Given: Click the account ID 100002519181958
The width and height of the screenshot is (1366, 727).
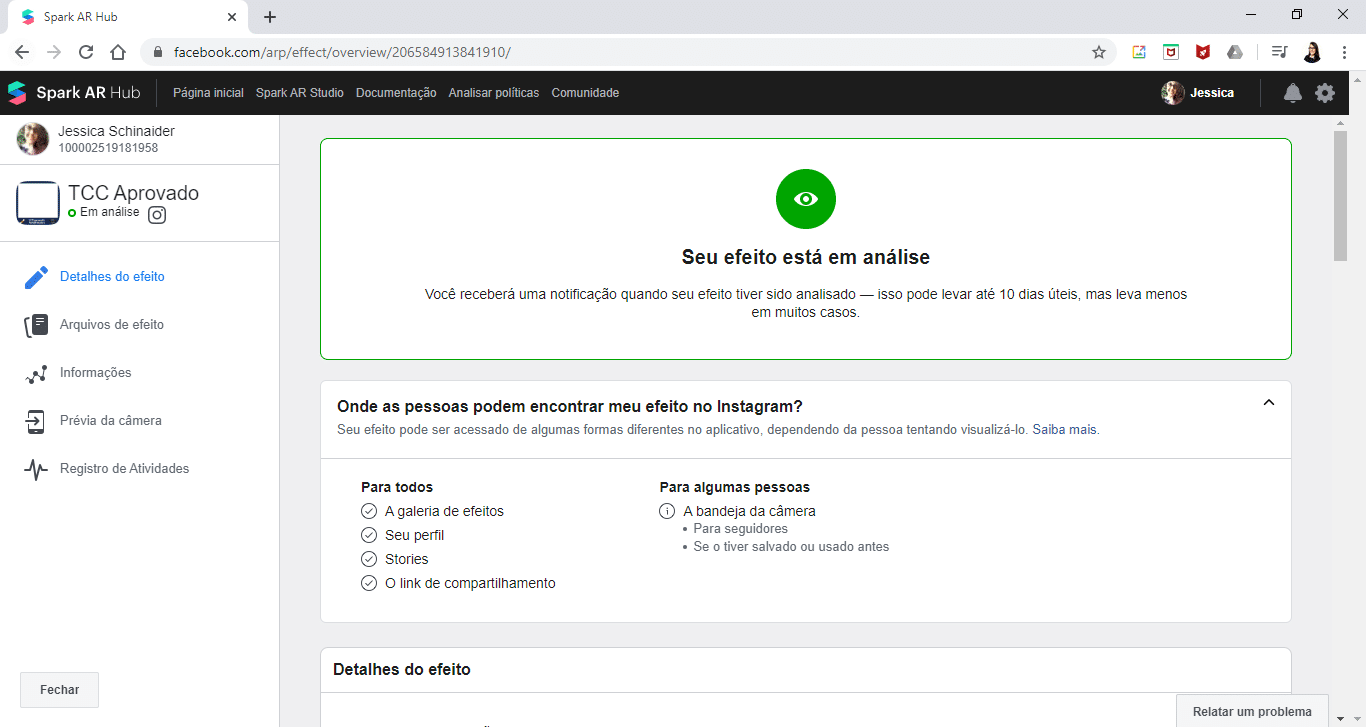Looking at the screenshot, I should coord(108,148).
